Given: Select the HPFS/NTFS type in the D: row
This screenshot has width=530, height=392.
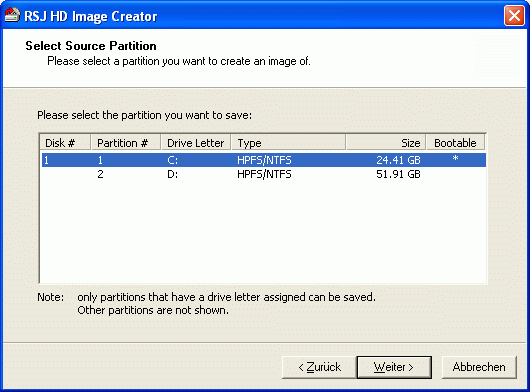Looking at the screenshot, I should click(x=264, y=174).
